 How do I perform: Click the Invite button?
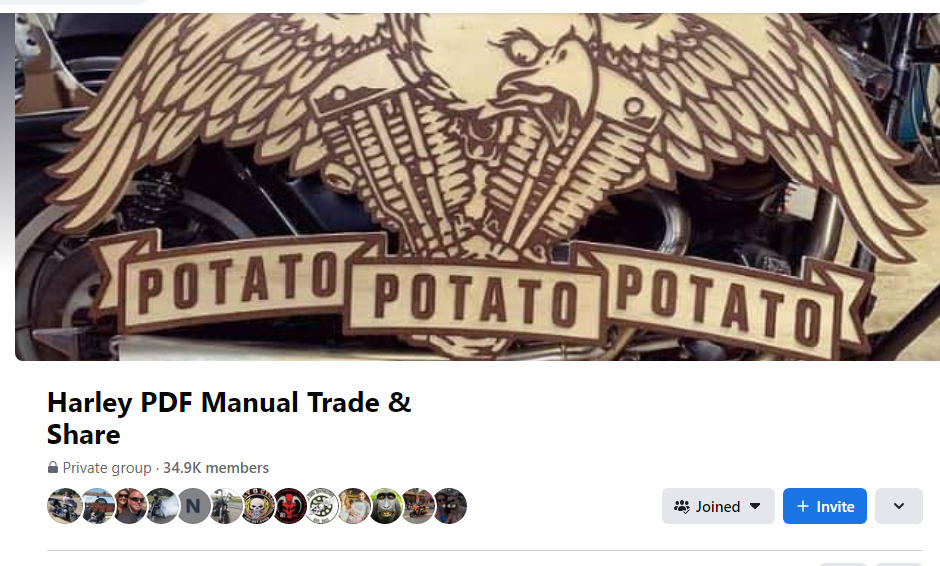point(824,506)
